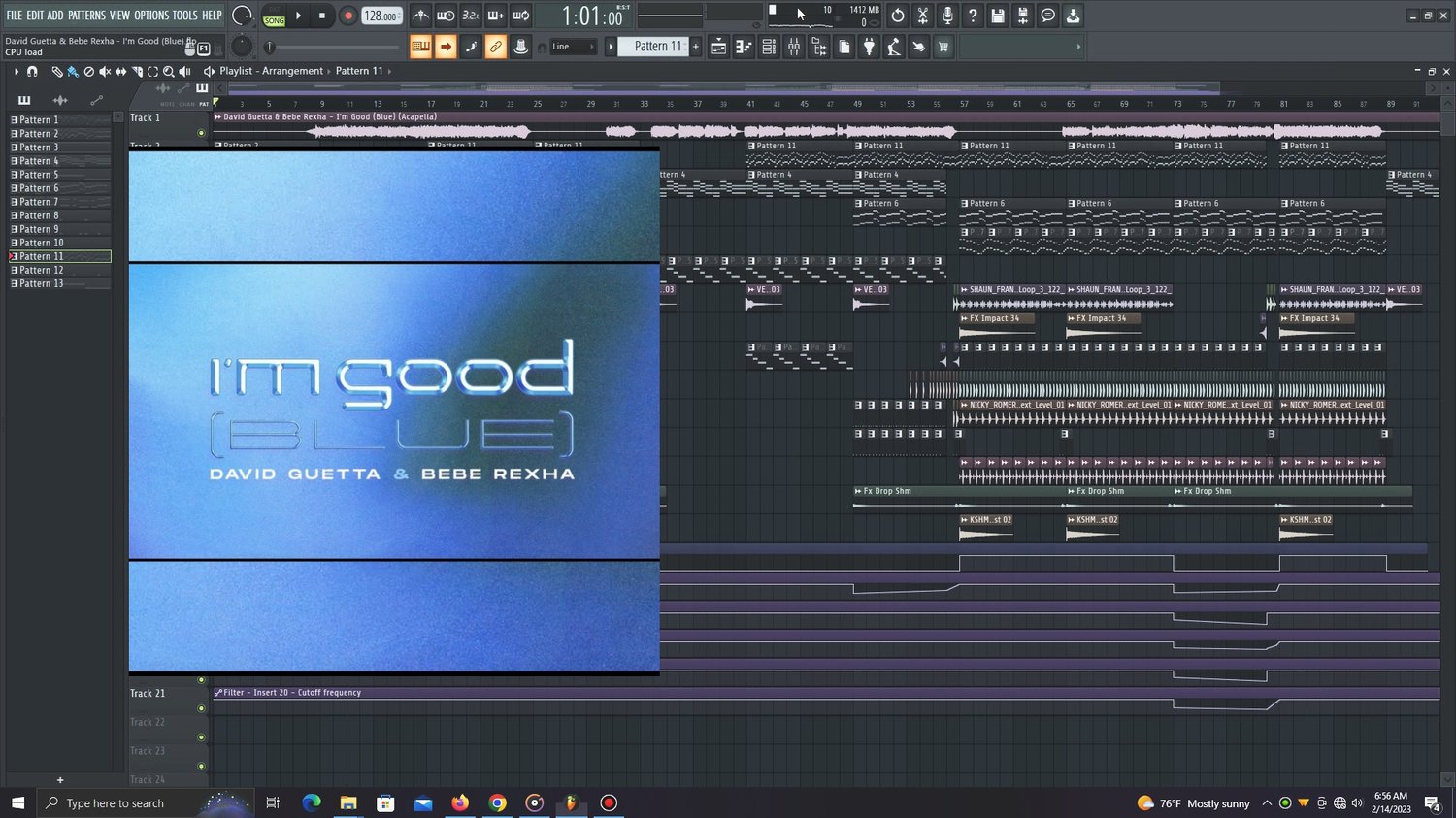The width and height of the screenshot is (1456, 818).
Task: Click the plugin picker plug icon
Action: point(869,47)
